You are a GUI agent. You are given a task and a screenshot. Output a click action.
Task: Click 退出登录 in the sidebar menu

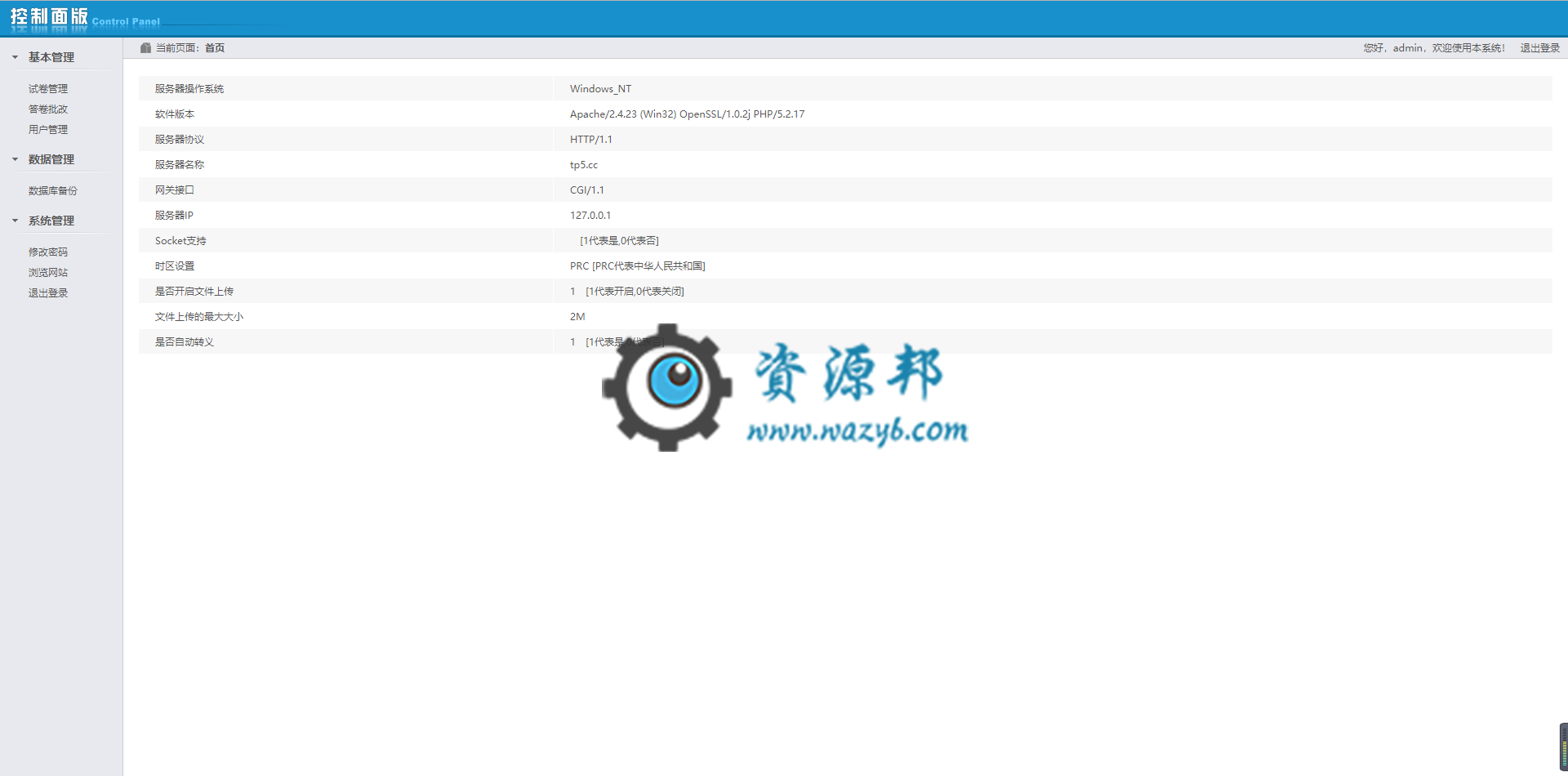(48, 293)
